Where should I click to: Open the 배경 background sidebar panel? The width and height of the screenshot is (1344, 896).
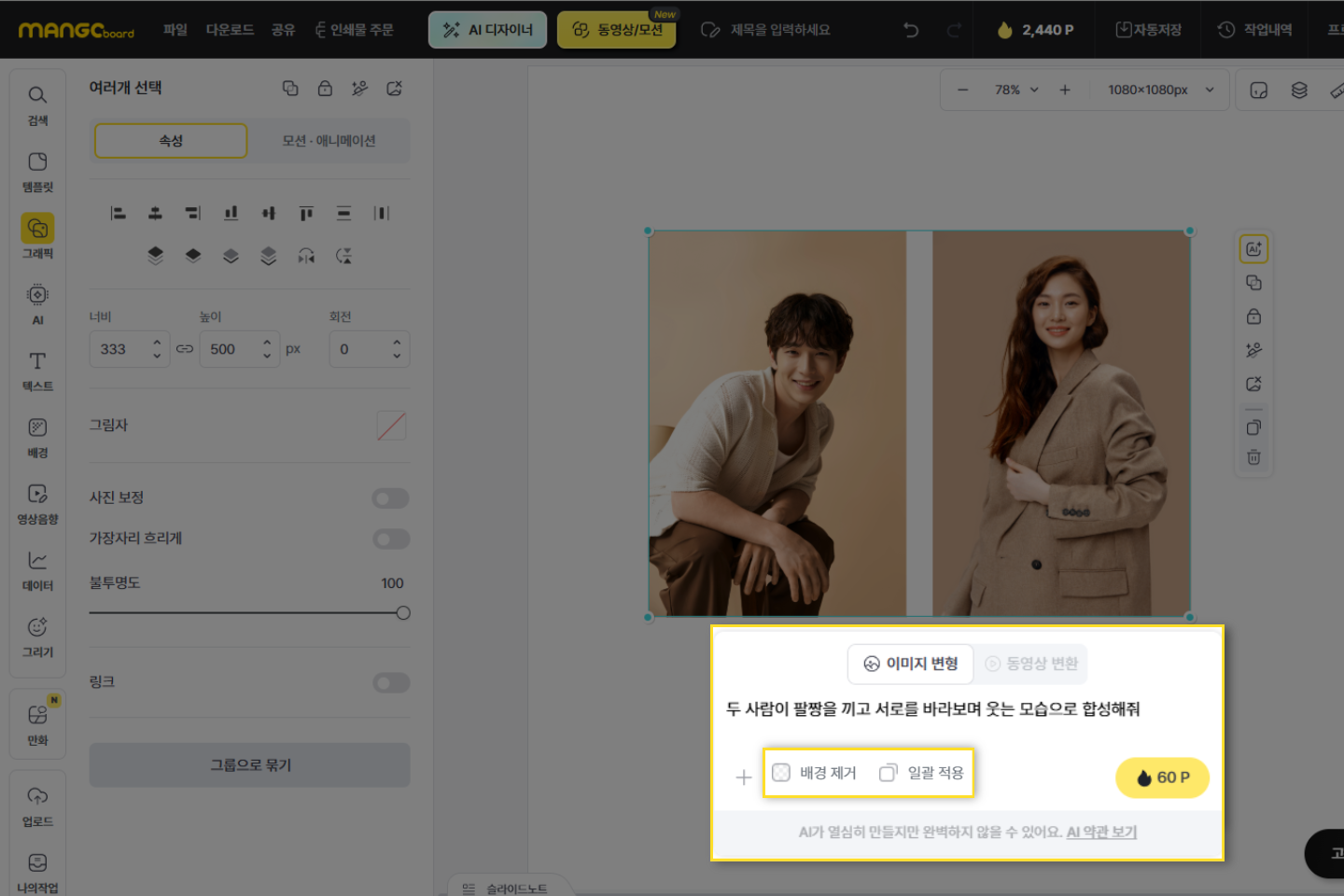(x=37, y=437)
